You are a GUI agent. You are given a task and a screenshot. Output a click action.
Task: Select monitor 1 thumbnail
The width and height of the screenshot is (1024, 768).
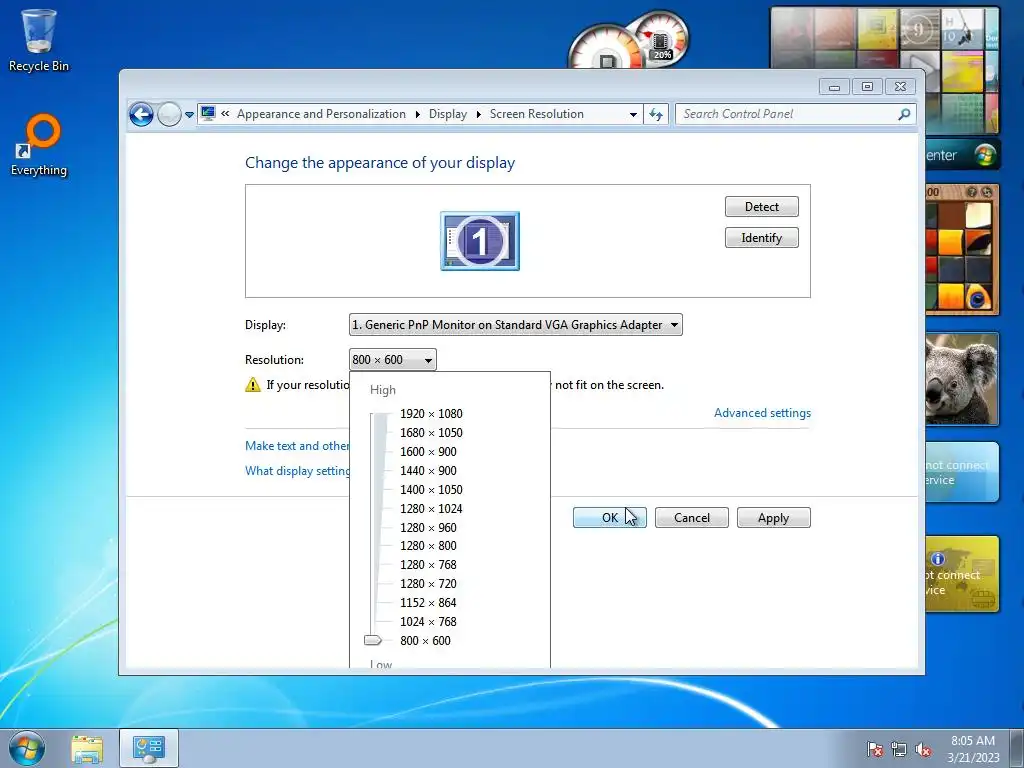click(x=480, y=241)
